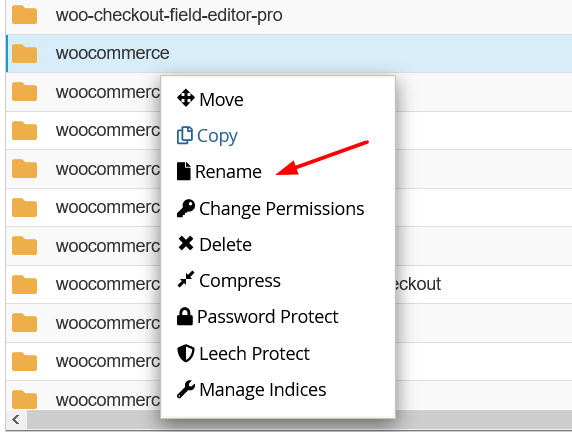This screenshot has width=572, height=432.
Task: Choose Rename from the context menu
Action: 228,171
